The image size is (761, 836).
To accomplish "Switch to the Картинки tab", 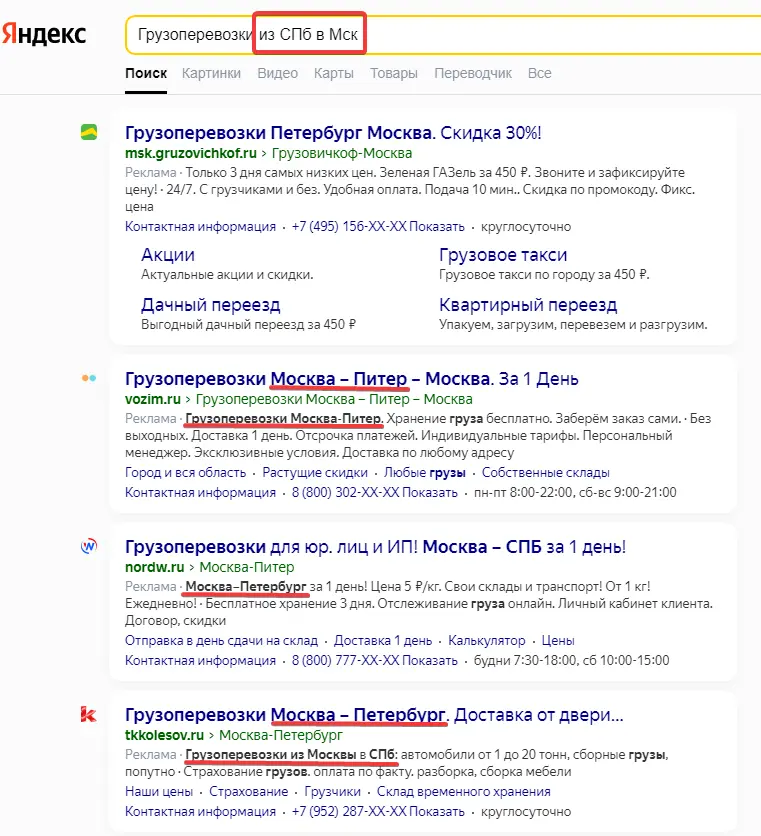I will coord(211,73).
